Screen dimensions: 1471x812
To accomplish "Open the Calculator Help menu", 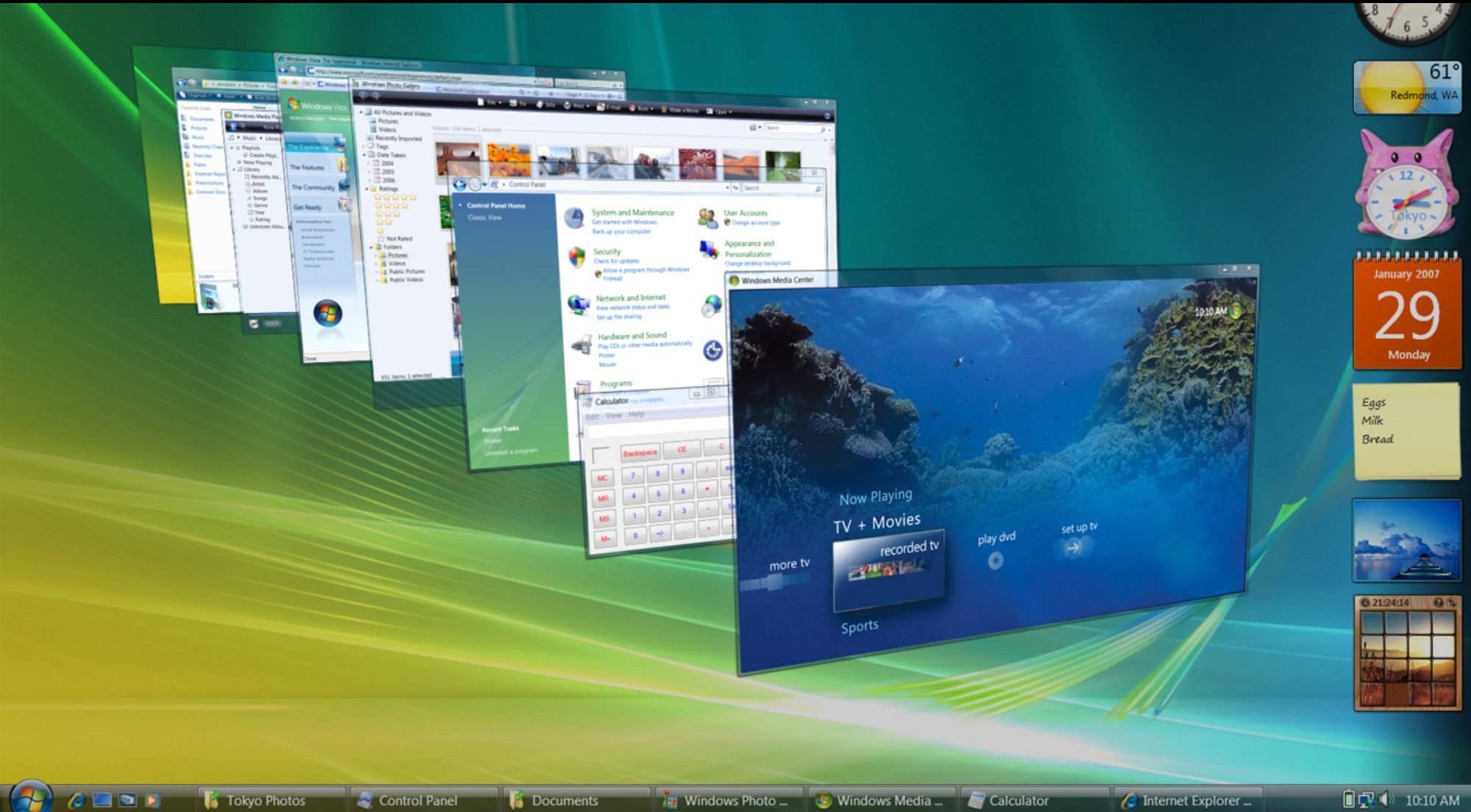I will [x=636, y=415].
